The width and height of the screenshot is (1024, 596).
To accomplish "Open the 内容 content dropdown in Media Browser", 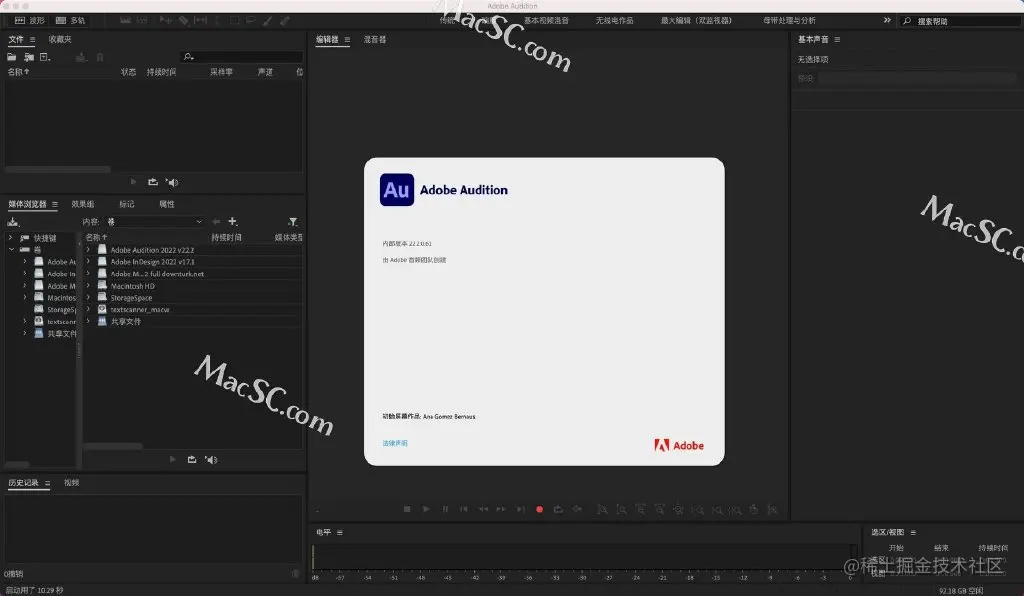I will pyautogui.click(x=155, y=222).
